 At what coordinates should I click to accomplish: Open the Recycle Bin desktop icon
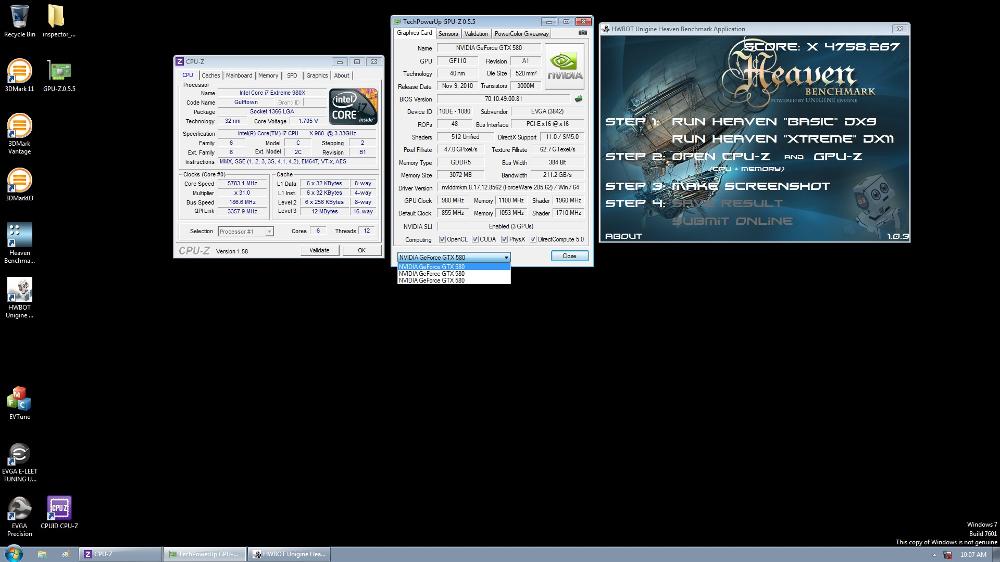(19, 20)
